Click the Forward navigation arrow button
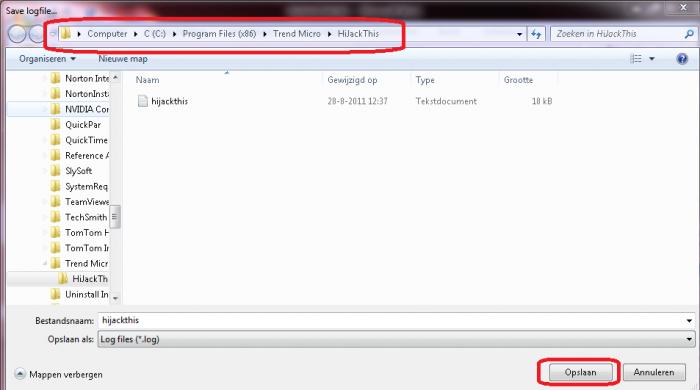 [36, 34]
